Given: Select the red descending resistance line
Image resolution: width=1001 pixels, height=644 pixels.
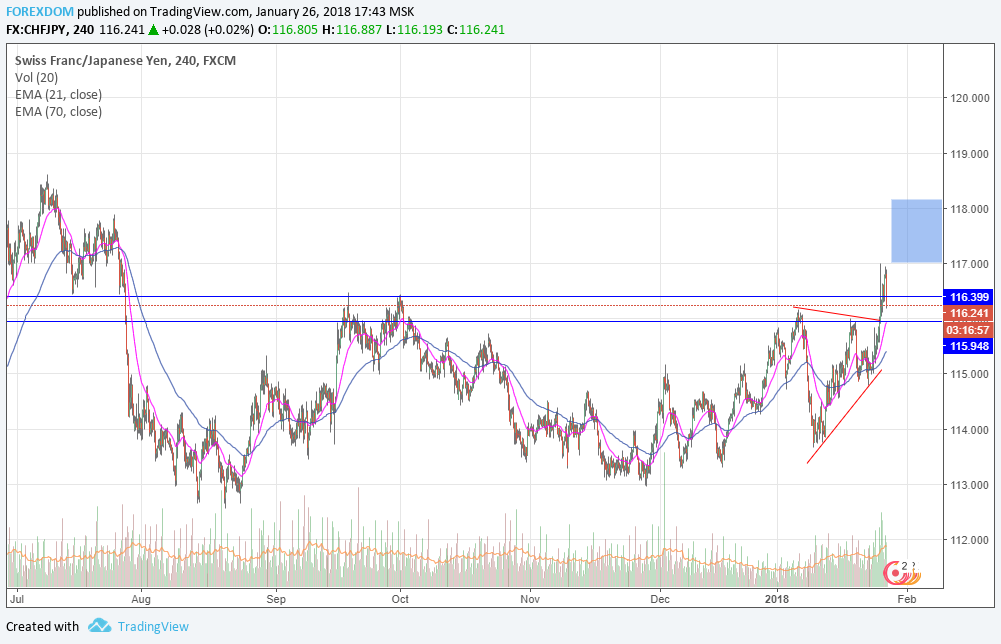Looking at the screenshot, I should pyautogui.click(x=836, y=314).
